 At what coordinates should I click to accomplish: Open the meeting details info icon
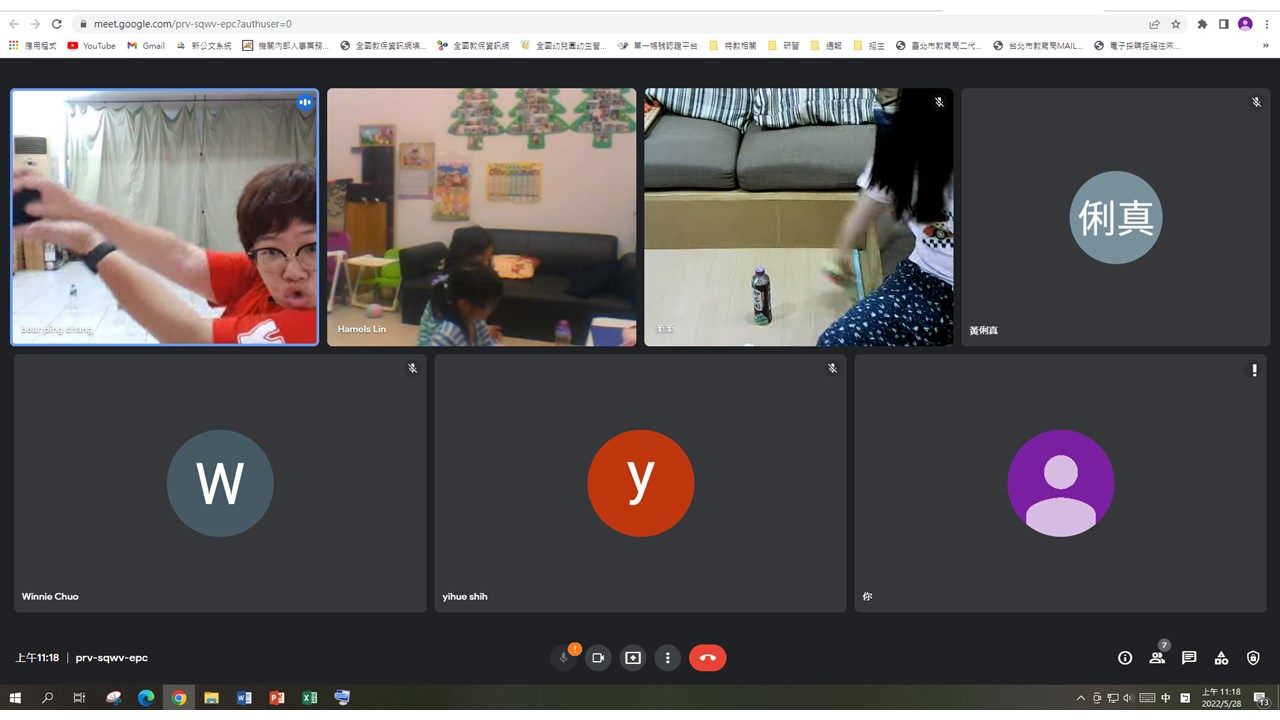(x=1125, y=658)
